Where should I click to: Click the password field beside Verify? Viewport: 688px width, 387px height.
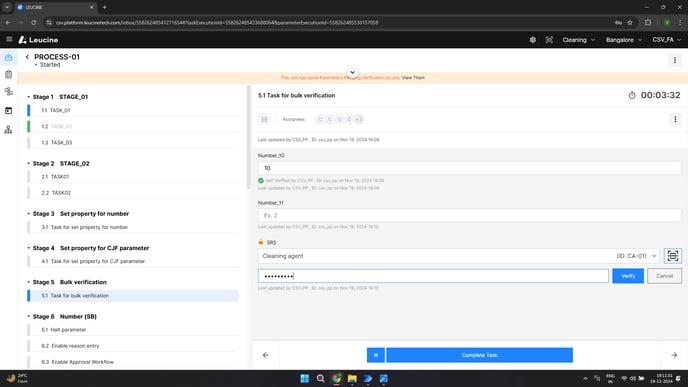pos(433,276)
